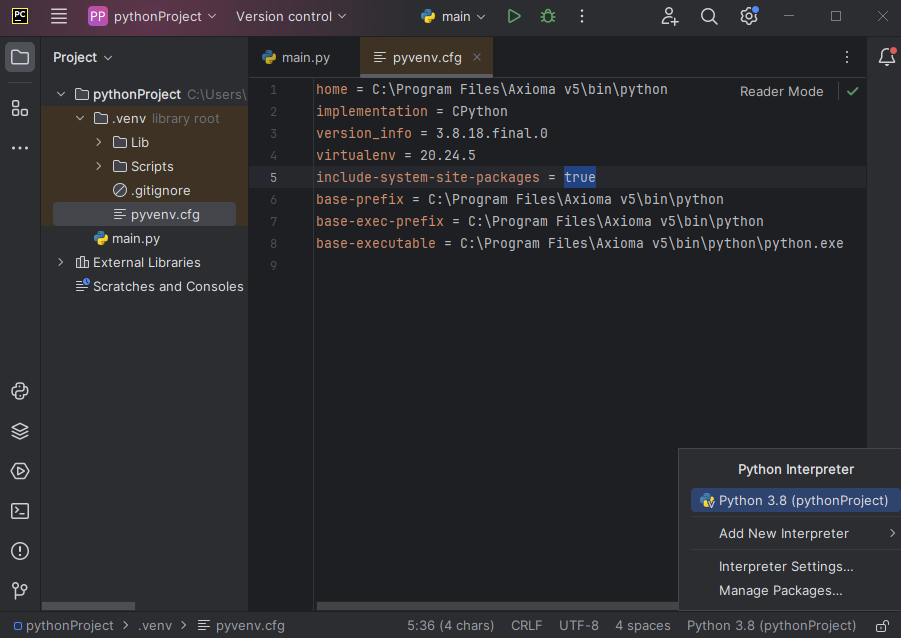Open the Notifications bell panel

click(x=886, y=57)
